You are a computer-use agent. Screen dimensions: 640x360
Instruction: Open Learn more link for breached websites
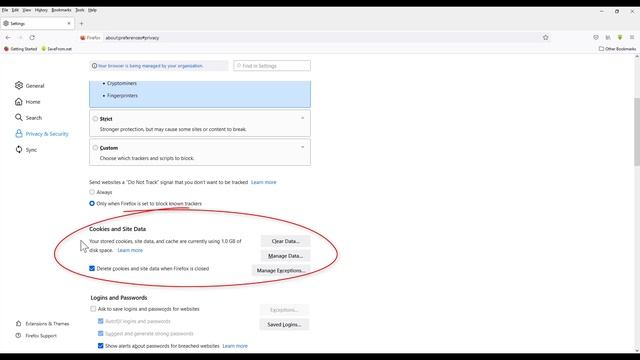pos(235,346)
